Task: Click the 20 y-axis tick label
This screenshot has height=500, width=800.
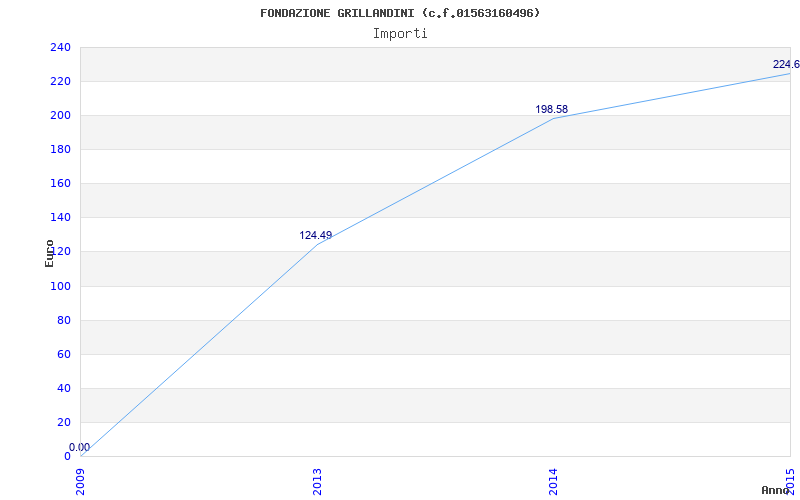Action: 64,422
